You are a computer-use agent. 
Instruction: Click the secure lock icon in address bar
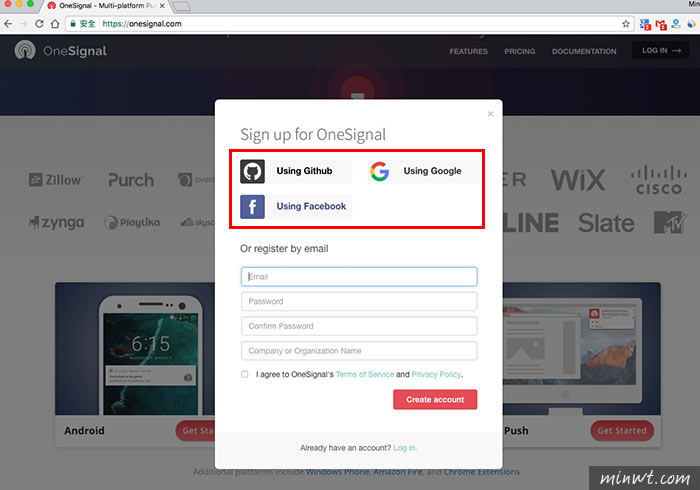(x=73, y=24)
